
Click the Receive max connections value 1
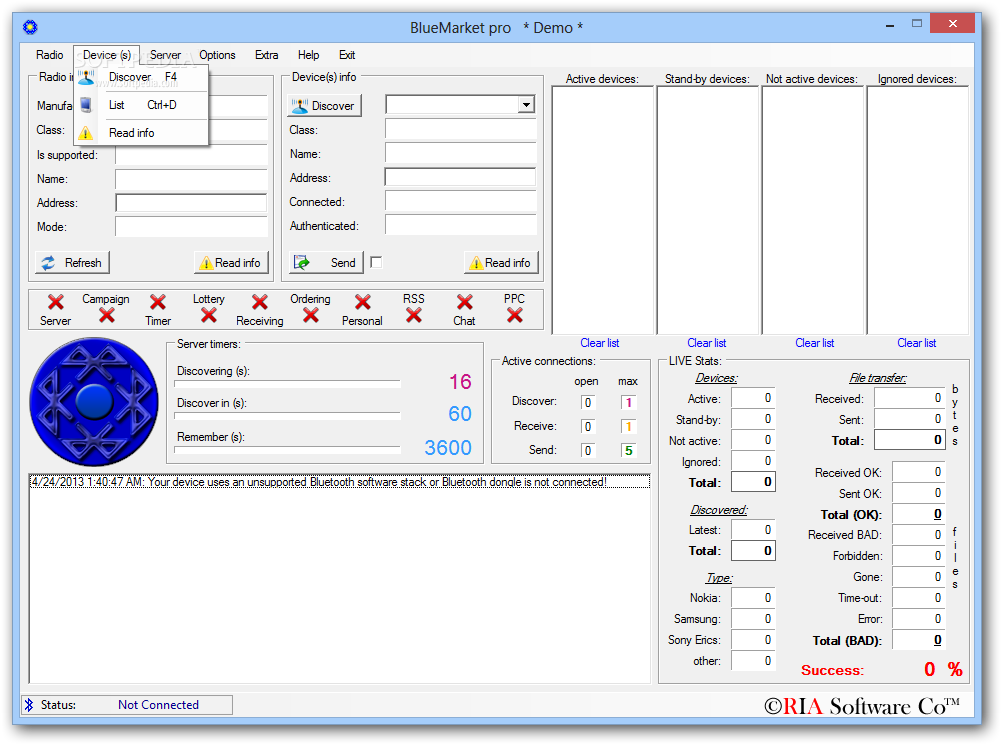click(628, 427)
